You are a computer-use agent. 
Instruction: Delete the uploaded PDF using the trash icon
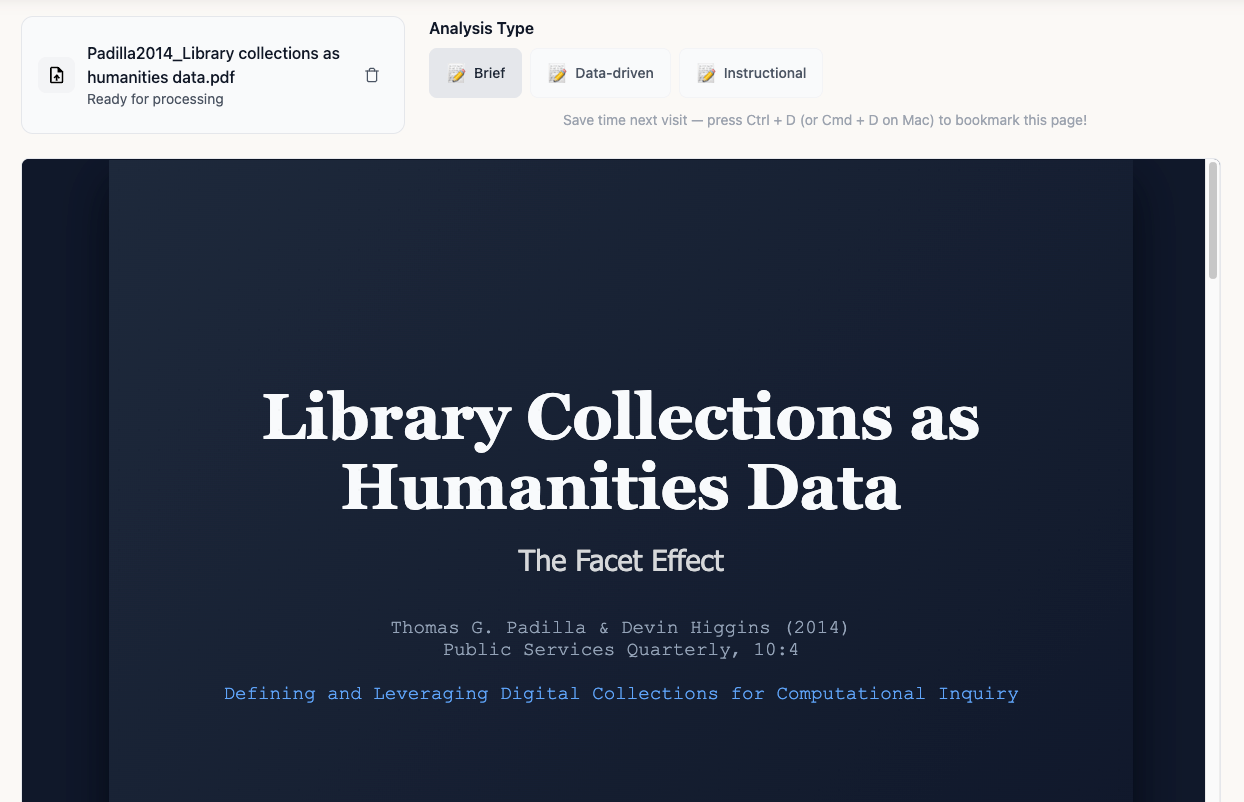click(x=371, y=75)
